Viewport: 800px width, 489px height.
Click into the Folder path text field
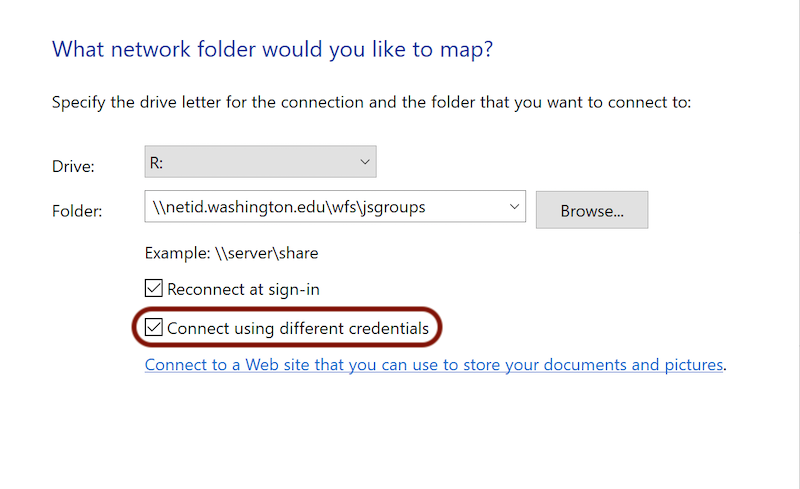point(335,207)
